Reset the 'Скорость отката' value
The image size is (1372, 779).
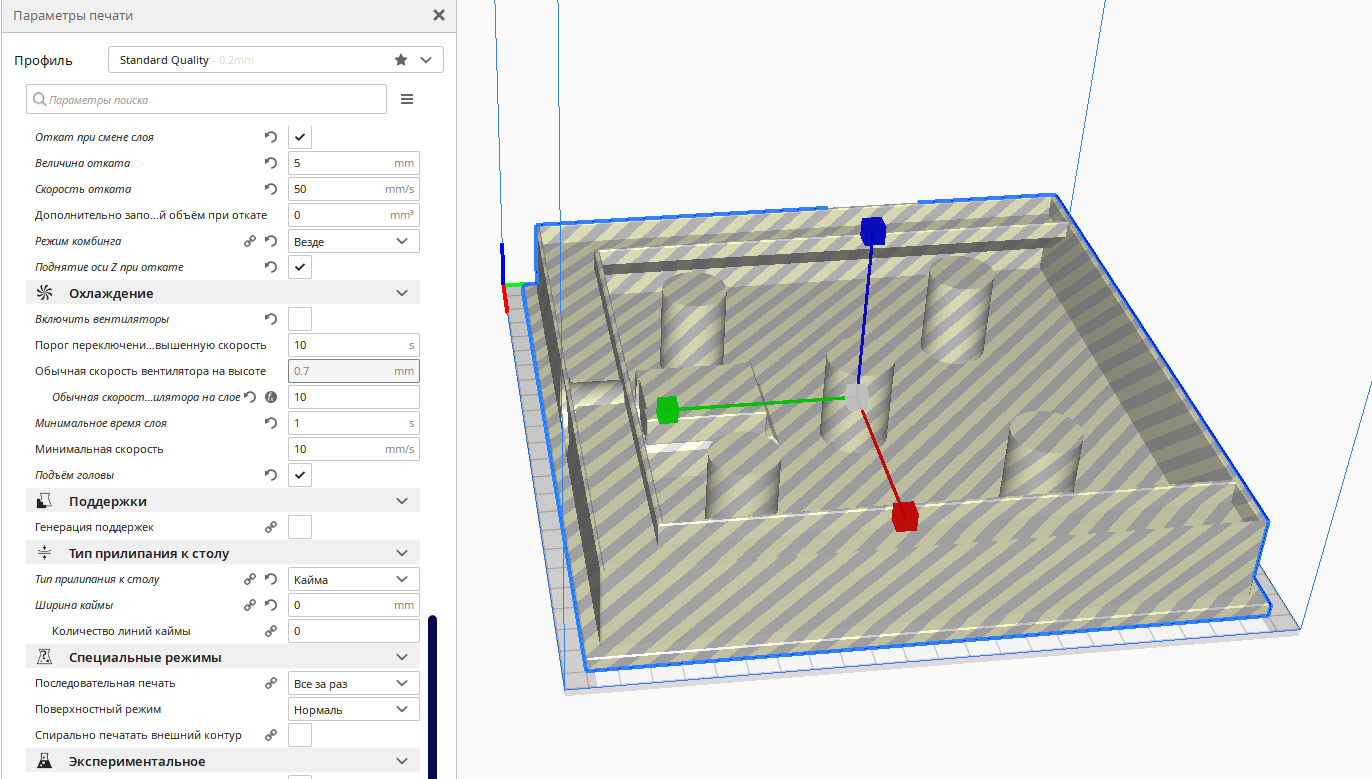click(270, 189)
